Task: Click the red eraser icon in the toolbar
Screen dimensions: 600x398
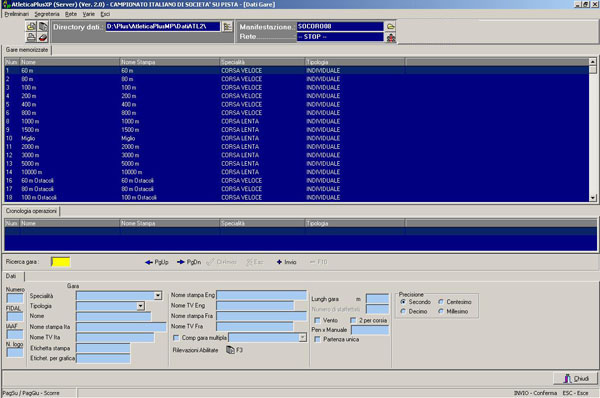Action: coord(42,37)
